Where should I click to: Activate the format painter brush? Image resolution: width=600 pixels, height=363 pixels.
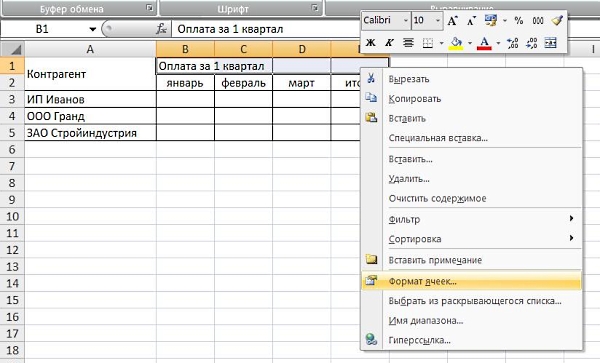[x=557, y=20]
